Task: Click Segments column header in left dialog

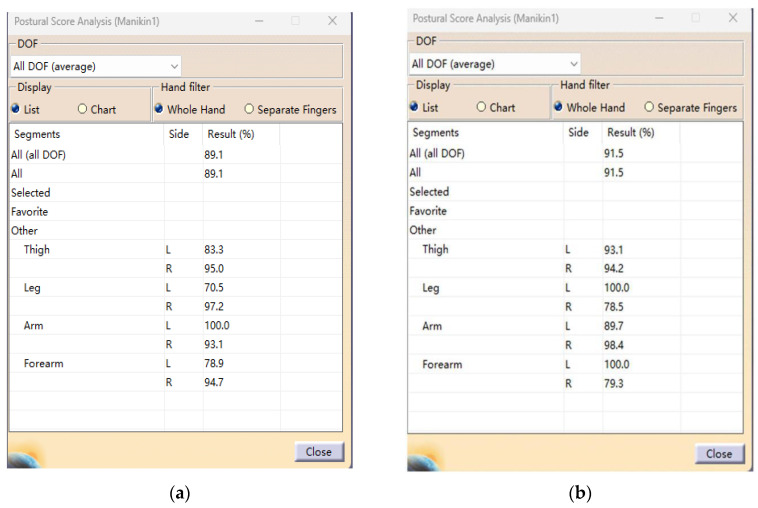Action: [40, 134]
